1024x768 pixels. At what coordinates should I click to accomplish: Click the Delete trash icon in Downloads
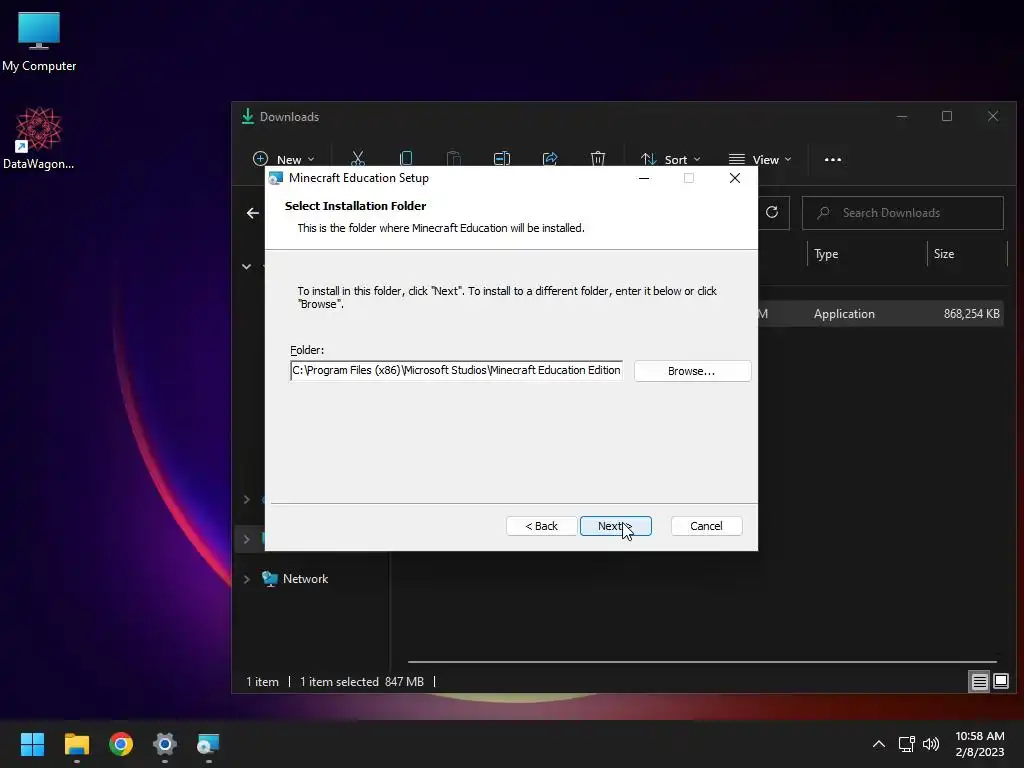[598, 159]
